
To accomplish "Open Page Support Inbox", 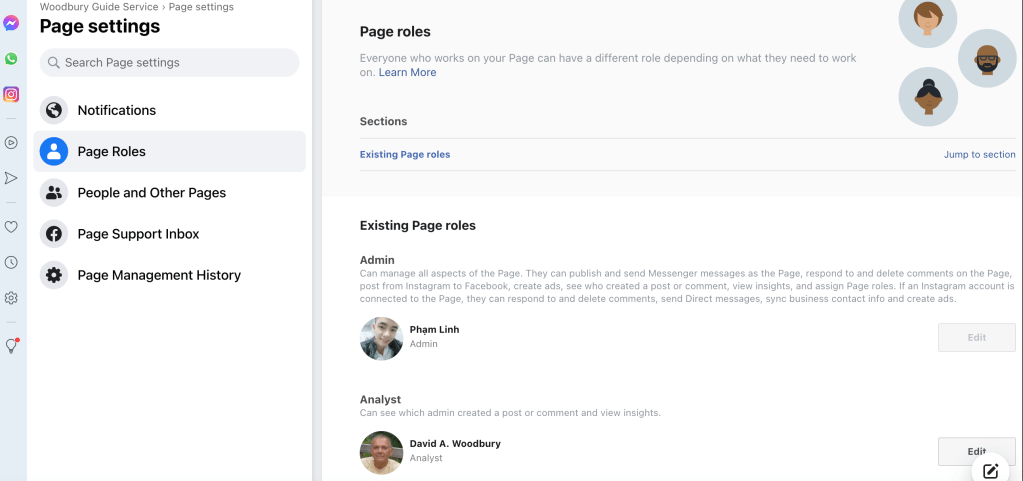I will coord(138,234).
